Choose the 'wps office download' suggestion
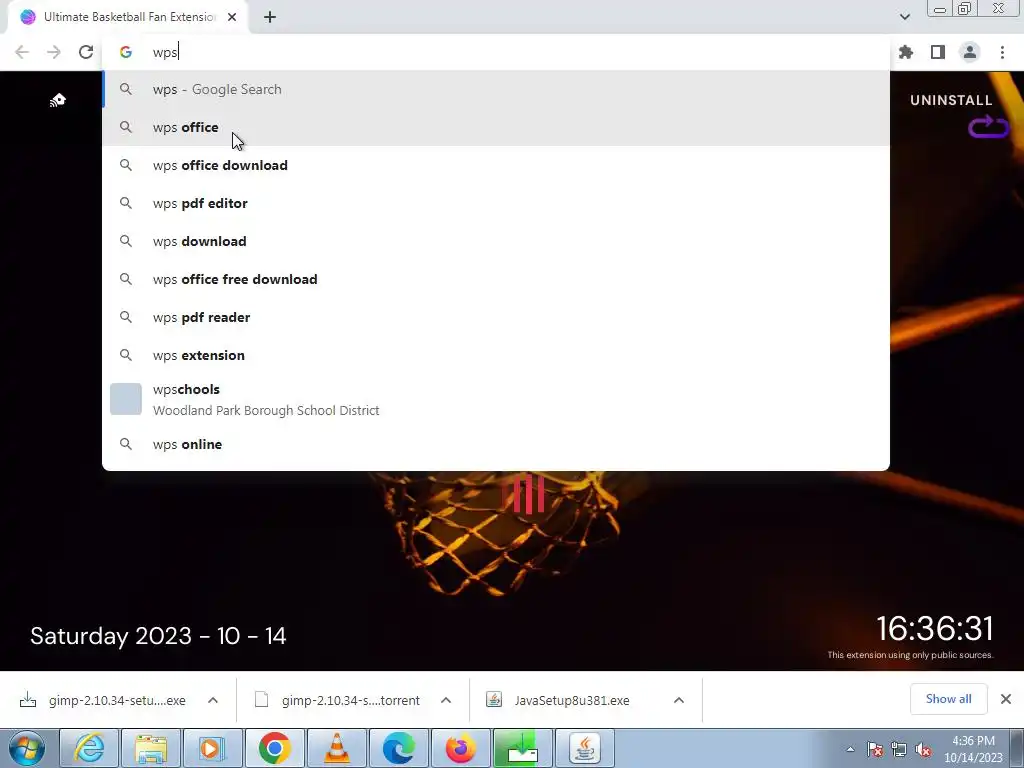Image resolution: width=1024 pixels, height=768 pixels. click(496, 165)
